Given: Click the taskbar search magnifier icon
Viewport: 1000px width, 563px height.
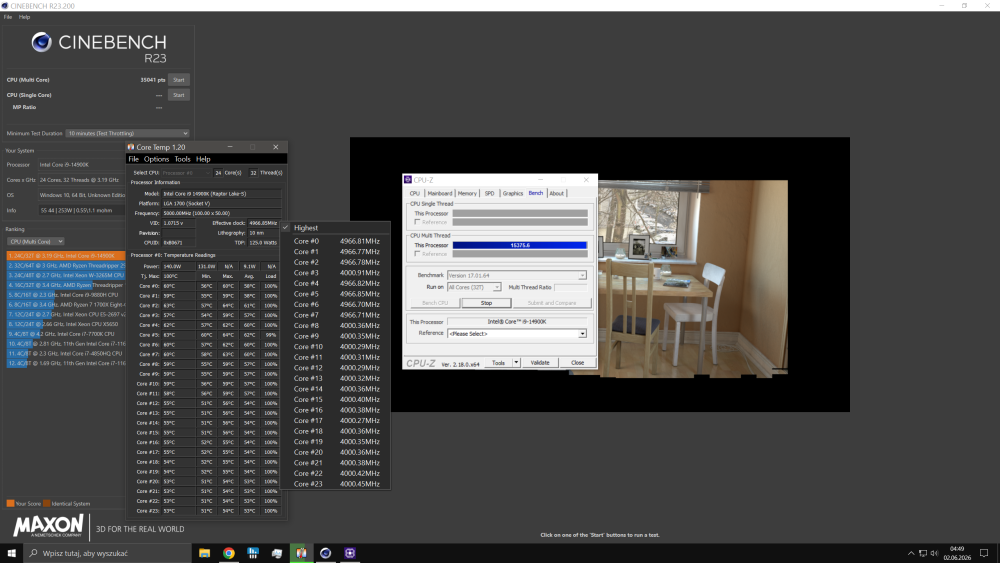Looking at the screenshot, I should [34, 553].
